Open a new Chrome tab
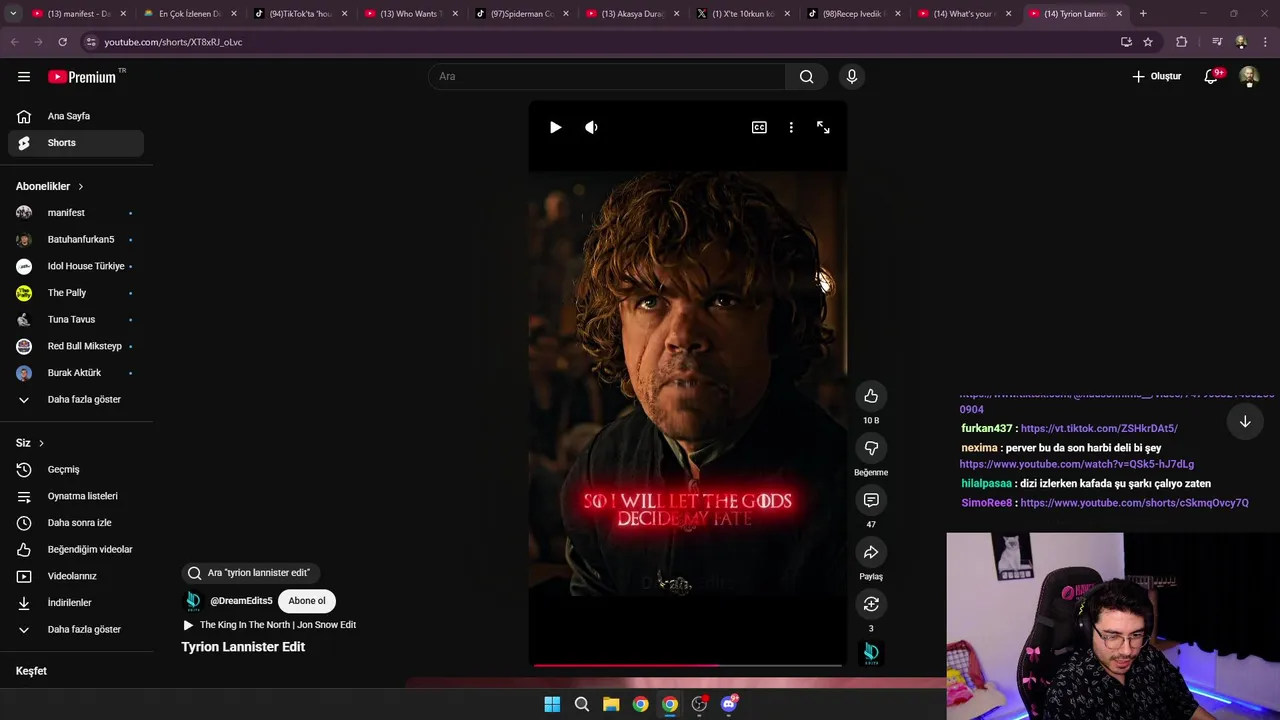The width and height of the screenshot is (1280, 720). [x=1143, y=14]
